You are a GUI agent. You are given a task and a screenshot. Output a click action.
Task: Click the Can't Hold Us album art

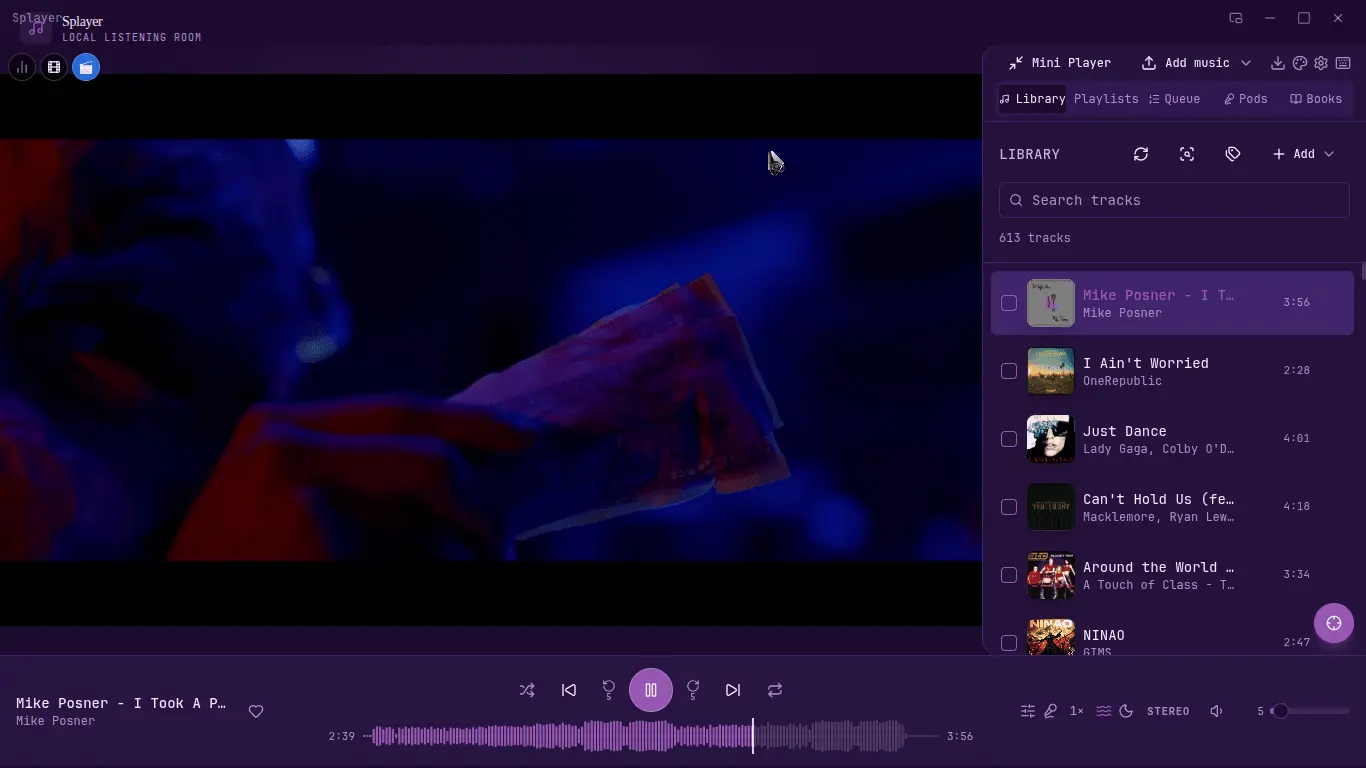coord(1051,507)
